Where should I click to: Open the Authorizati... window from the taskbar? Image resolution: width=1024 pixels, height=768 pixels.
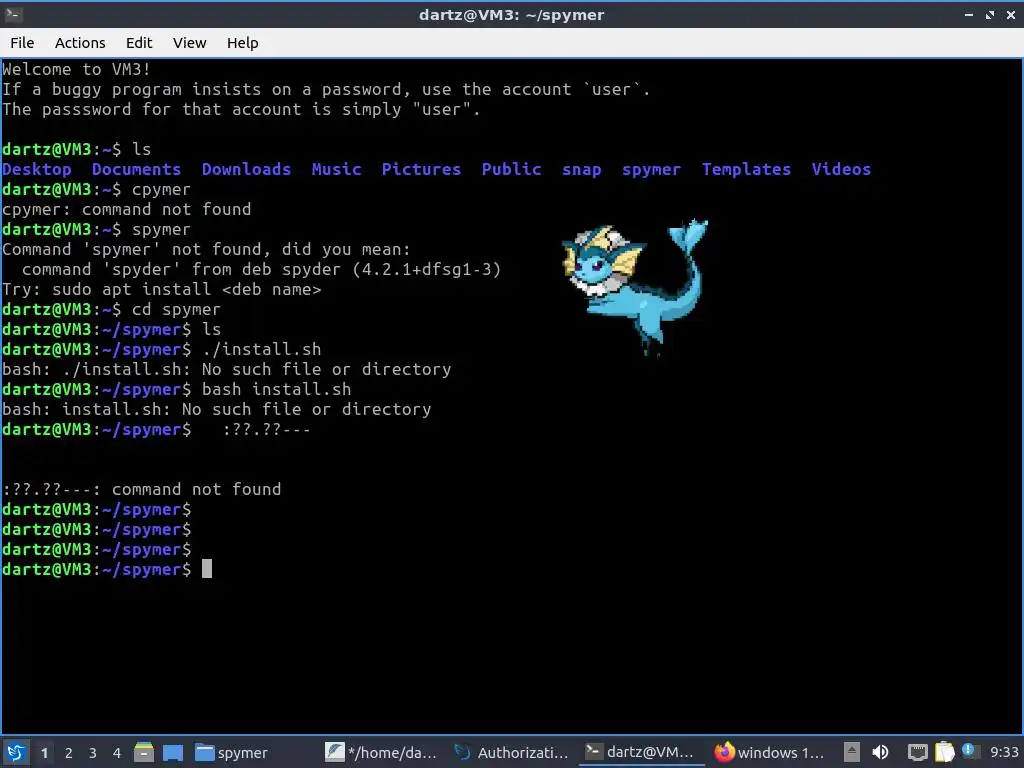[511, 753]
